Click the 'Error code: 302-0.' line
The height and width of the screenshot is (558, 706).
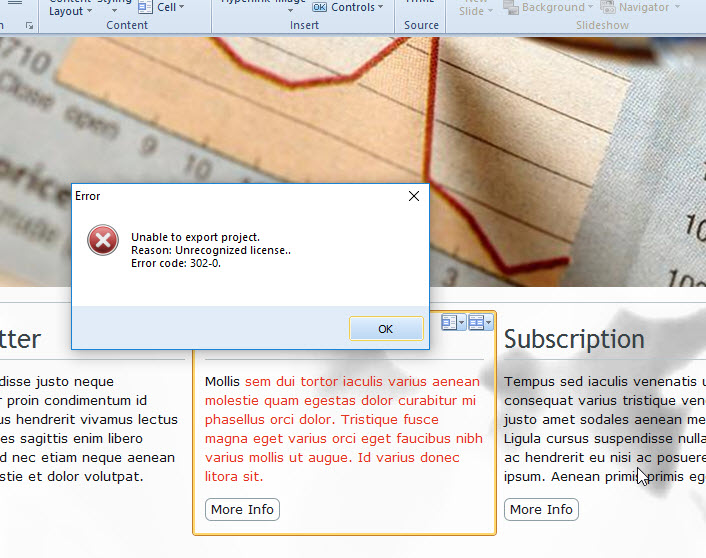click(x=176, y=263)
